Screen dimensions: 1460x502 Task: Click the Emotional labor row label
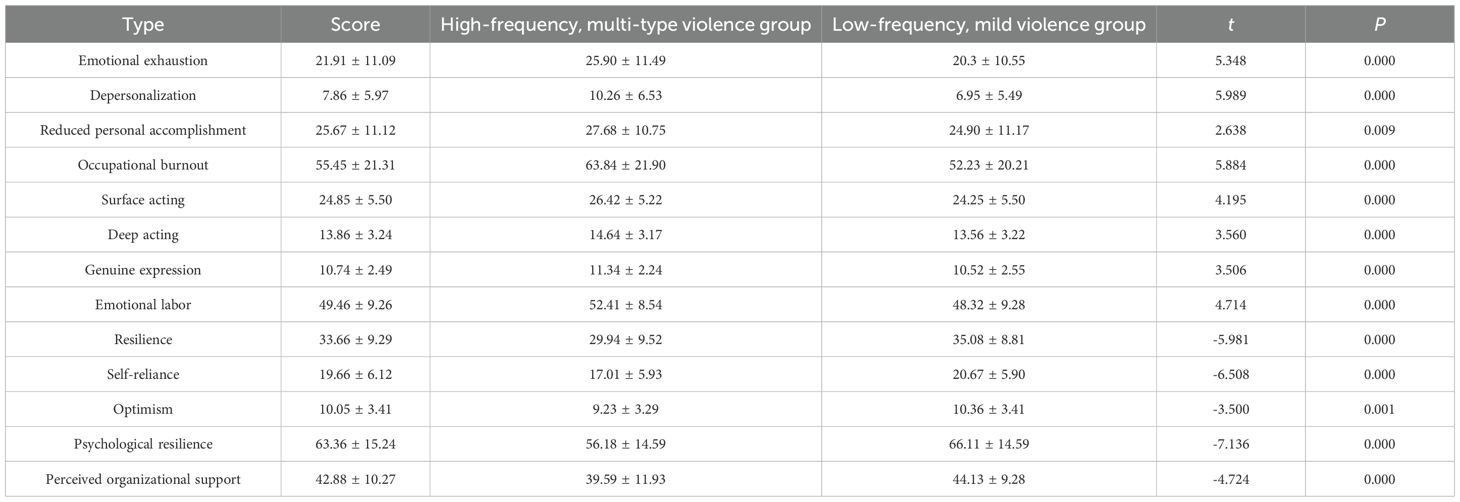[x=143, y=305]
